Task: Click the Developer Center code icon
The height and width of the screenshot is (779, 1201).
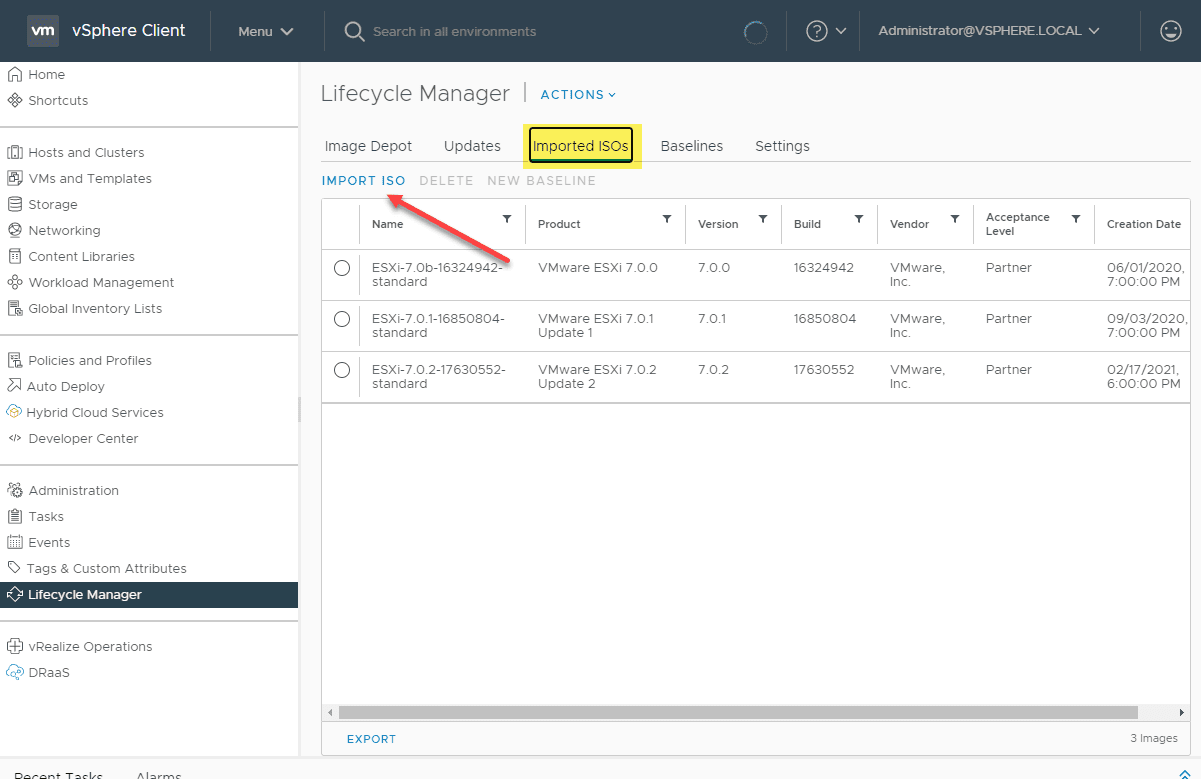Action: point(15,438)
